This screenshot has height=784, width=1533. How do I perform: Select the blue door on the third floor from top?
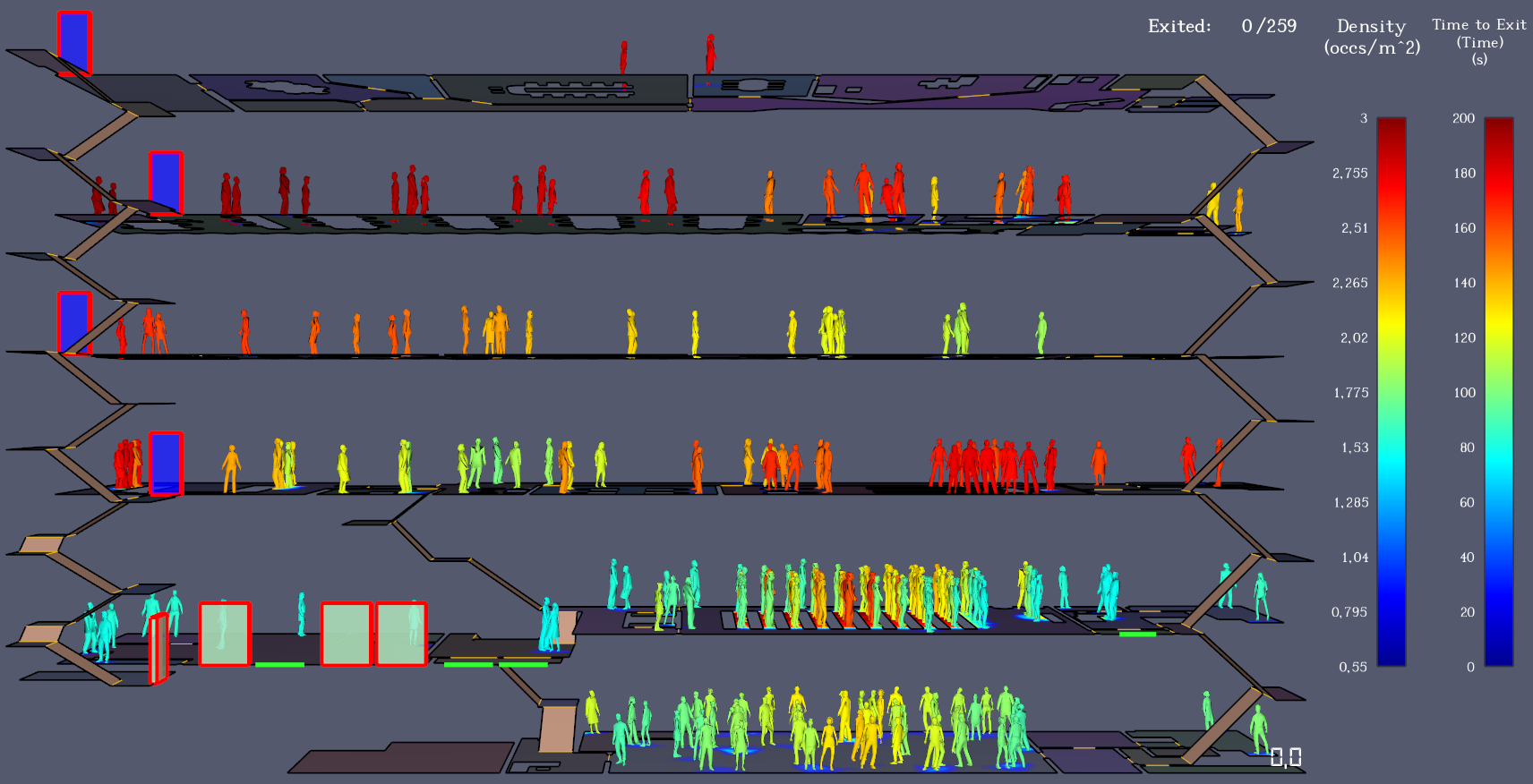[x=74, y=322]
